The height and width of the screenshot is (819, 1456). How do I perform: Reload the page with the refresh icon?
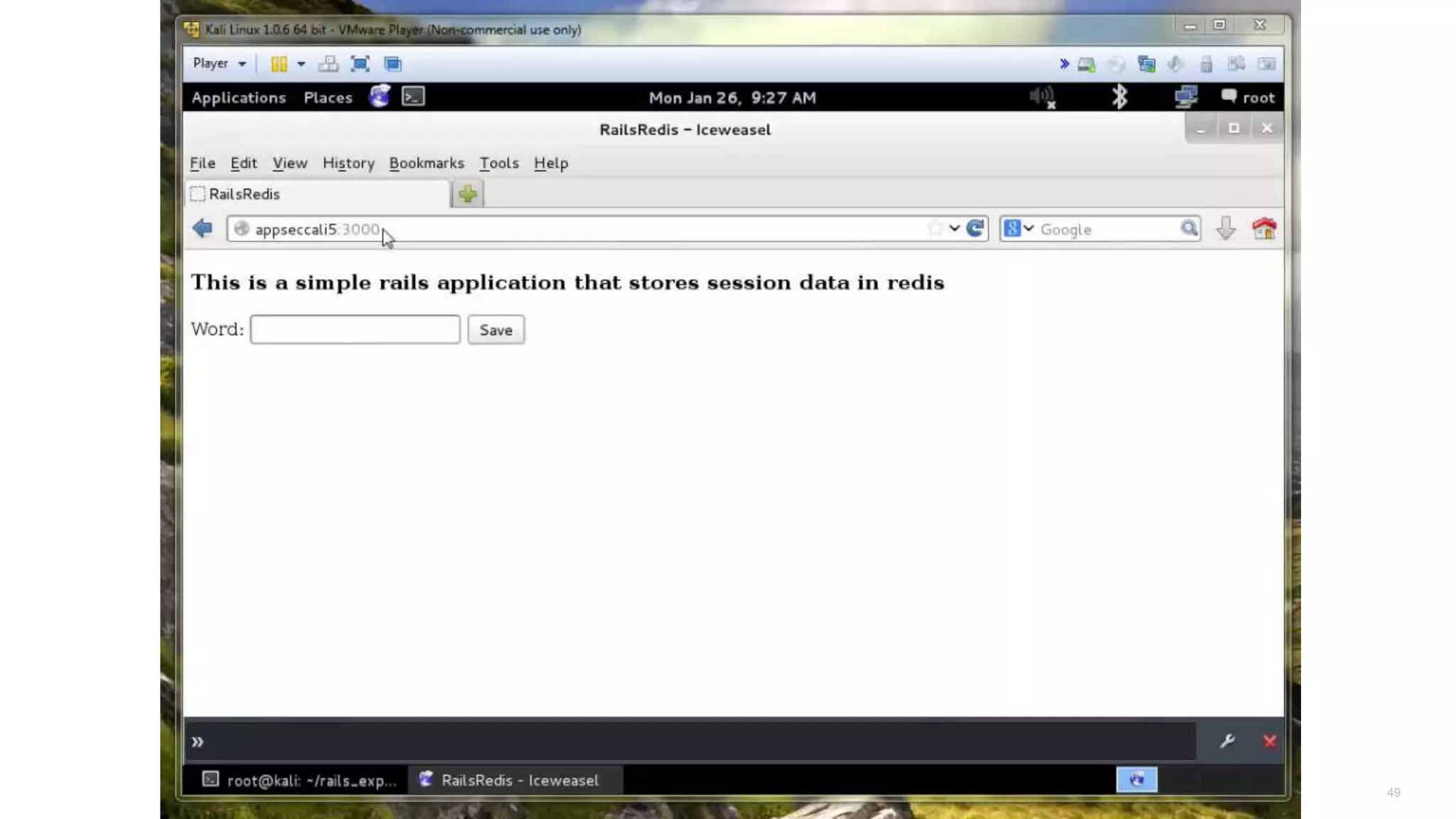tap(975, 229)
